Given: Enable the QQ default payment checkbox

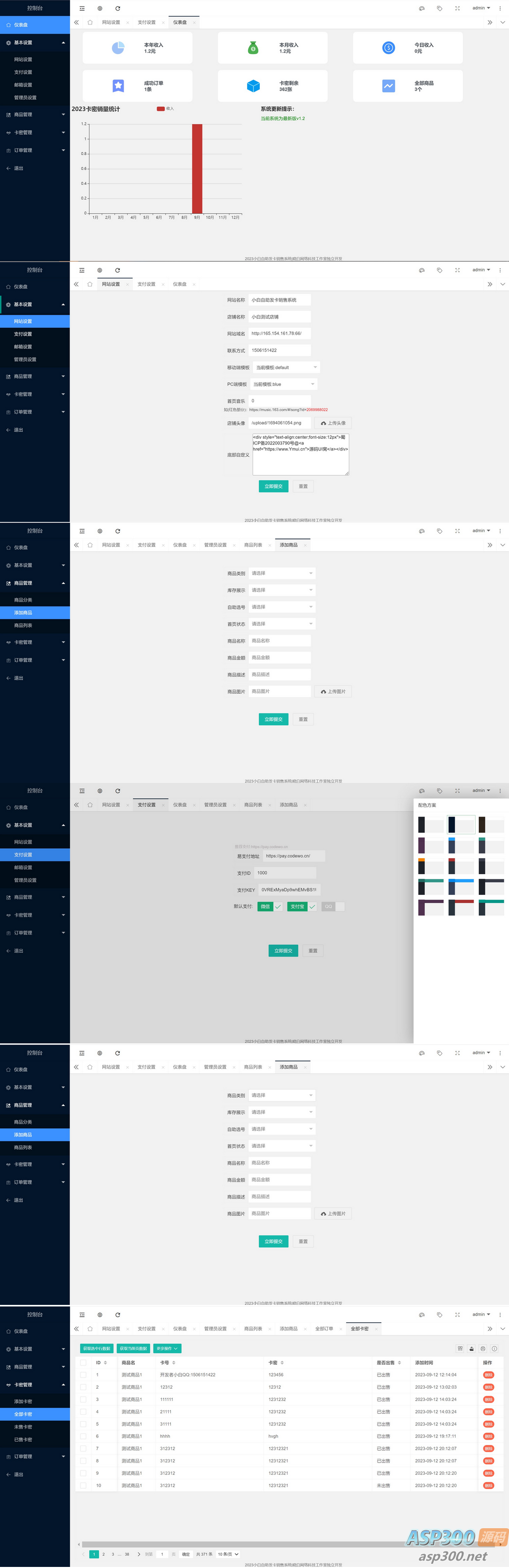Looking at the screenshot, I should (334, 907).
